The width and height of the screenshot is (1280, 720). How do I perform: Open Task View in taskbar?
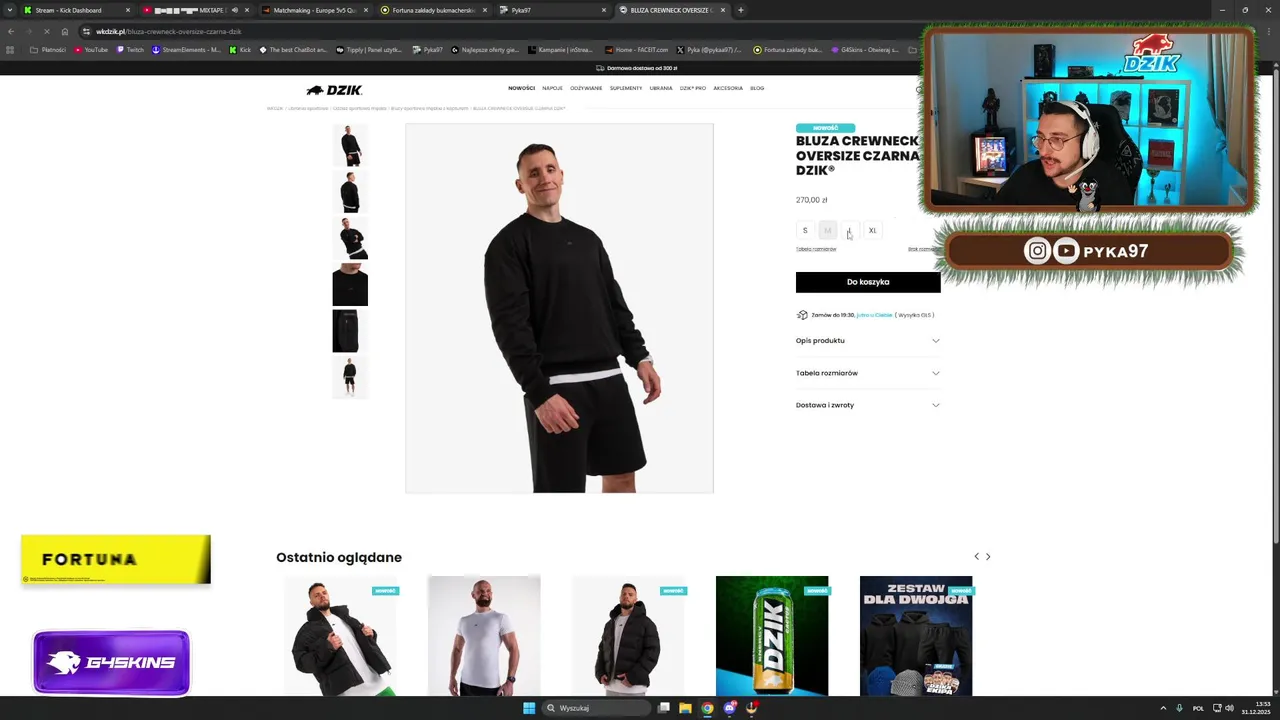pyautogui.click(x=663, y=708)
